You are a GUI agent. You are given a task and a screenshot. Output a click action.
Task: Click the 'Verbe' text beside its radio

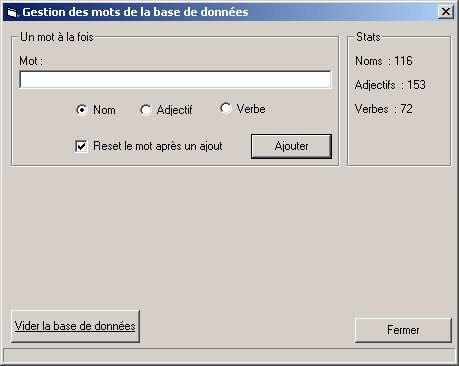(x=251, y=109)
